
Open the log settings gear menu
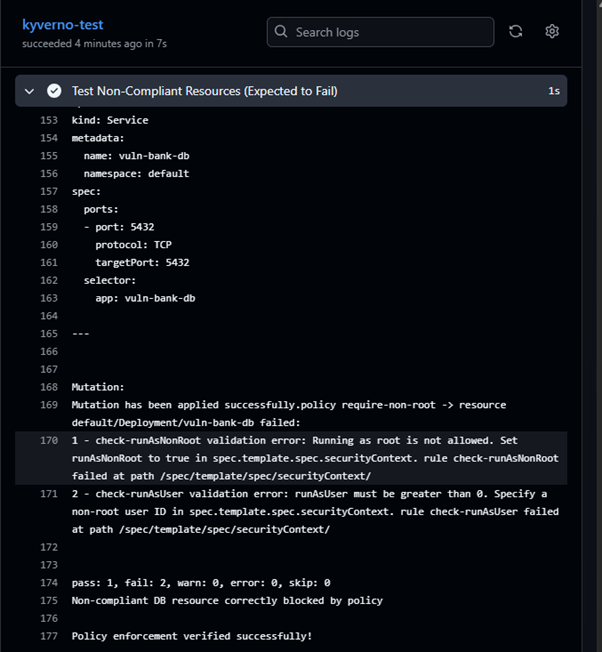click(552, 31)
